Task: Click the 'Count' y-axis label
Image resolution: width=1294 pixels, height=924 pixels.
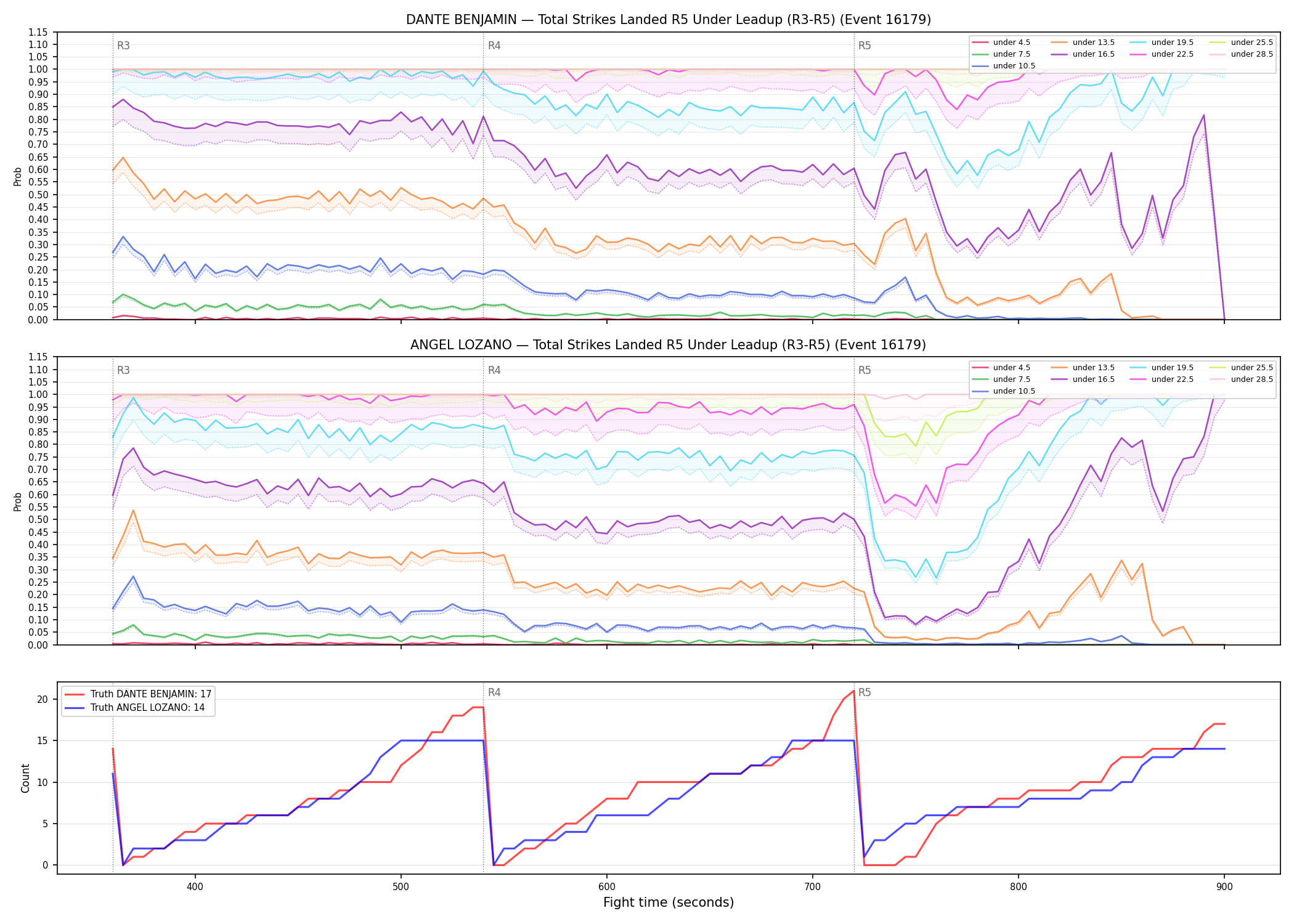Action: (x=25, y=778)
